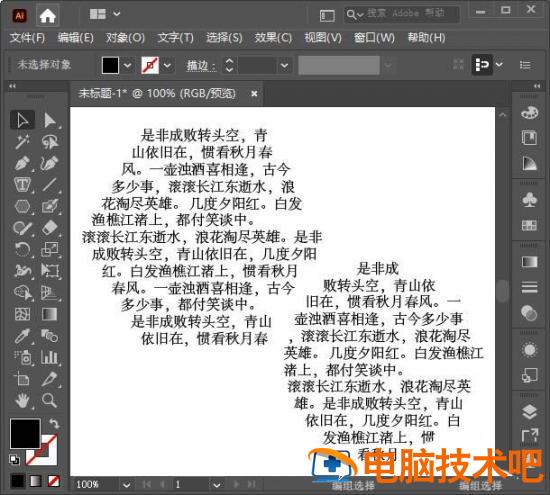Viewport: 550px width, 495px height.
Task: Select the Symbol Sprayer tool
Action: (x=22, y=357)
